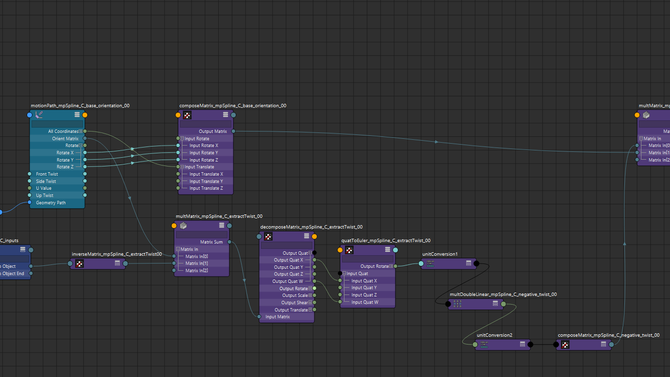The image size is (670, 377).
Task: Click Output Matrix port on composeMatrix base_orientation
Action: click(233, 132)
